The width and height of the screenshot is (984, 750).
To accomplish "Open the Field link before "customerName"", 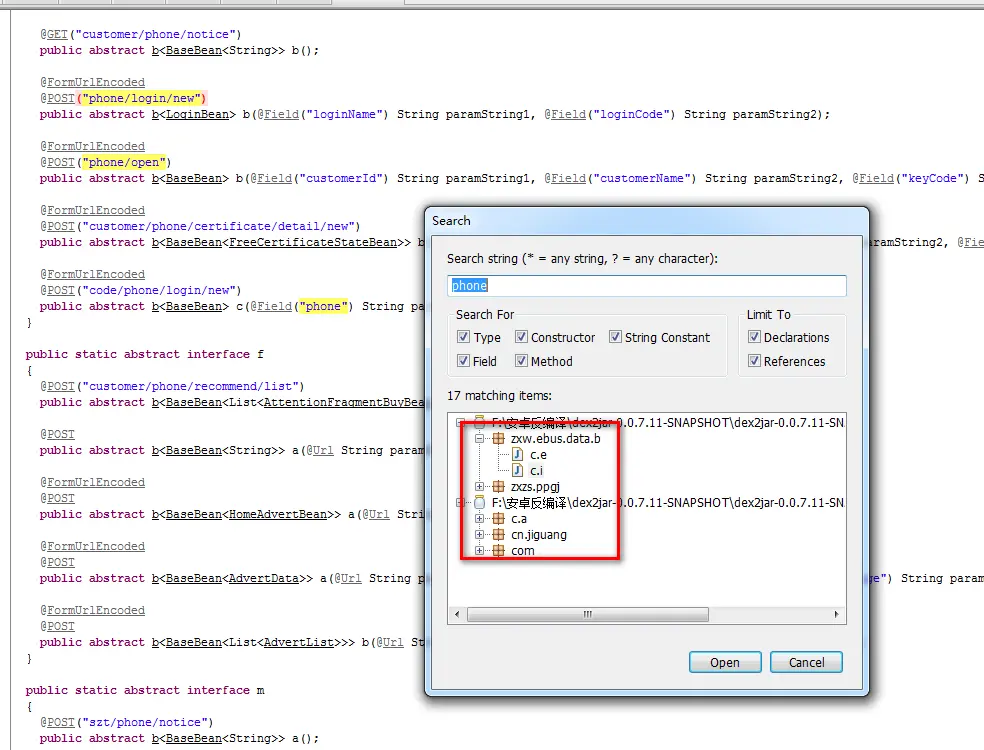I will pos(569,178).
